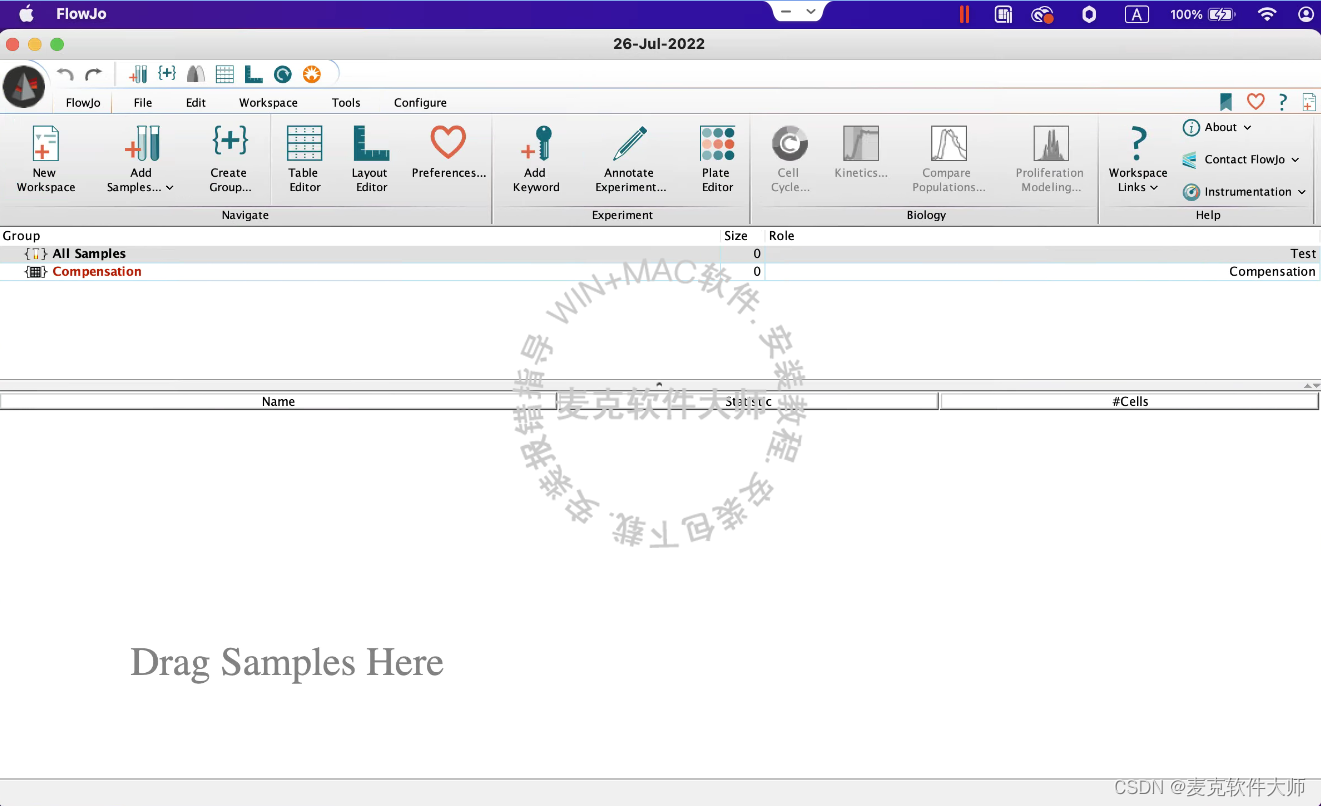Click the small heart icon at top right
1321x806 pixels.
coord(1255,101)
